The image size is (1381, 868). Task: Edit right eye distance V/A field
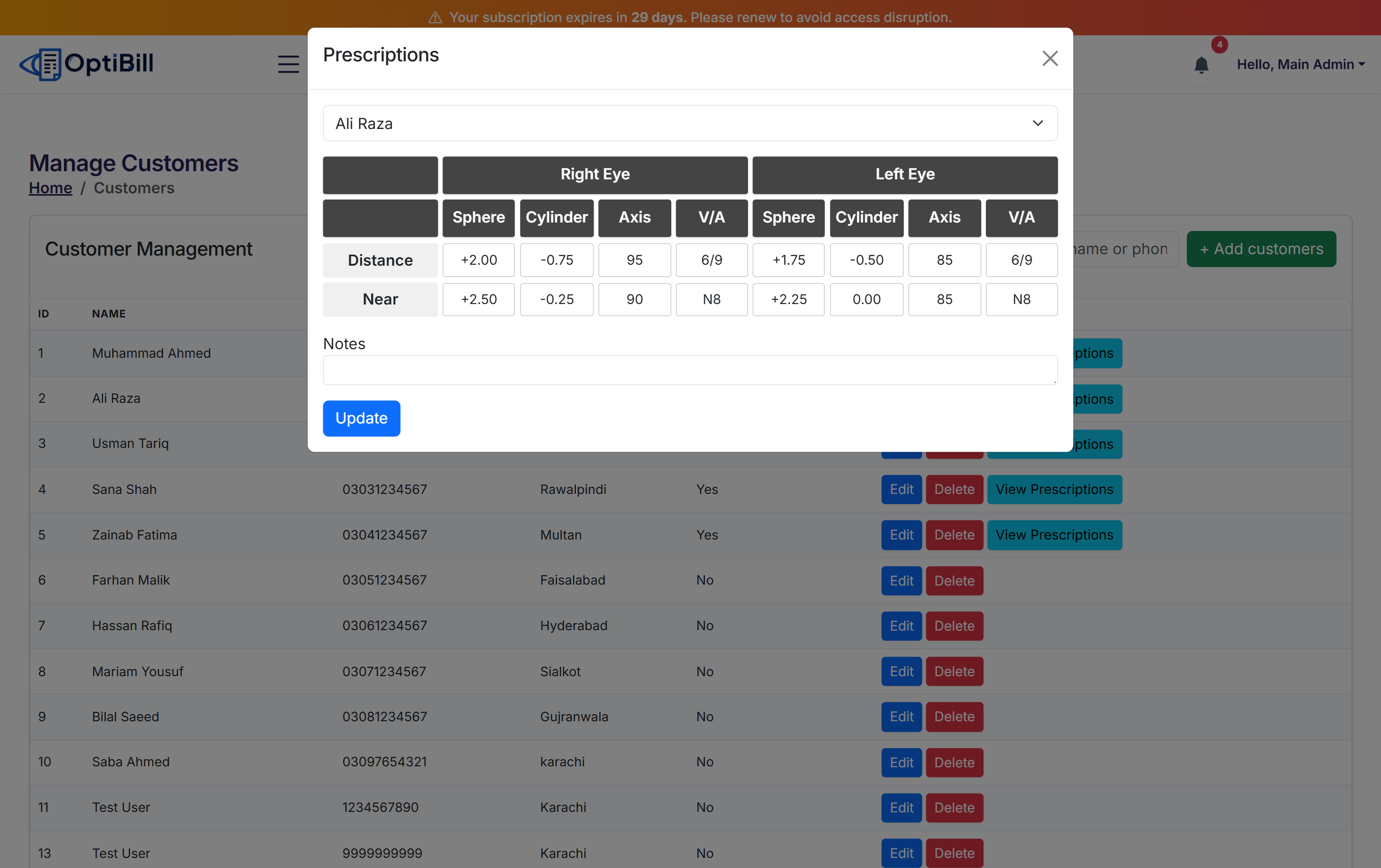712,260
